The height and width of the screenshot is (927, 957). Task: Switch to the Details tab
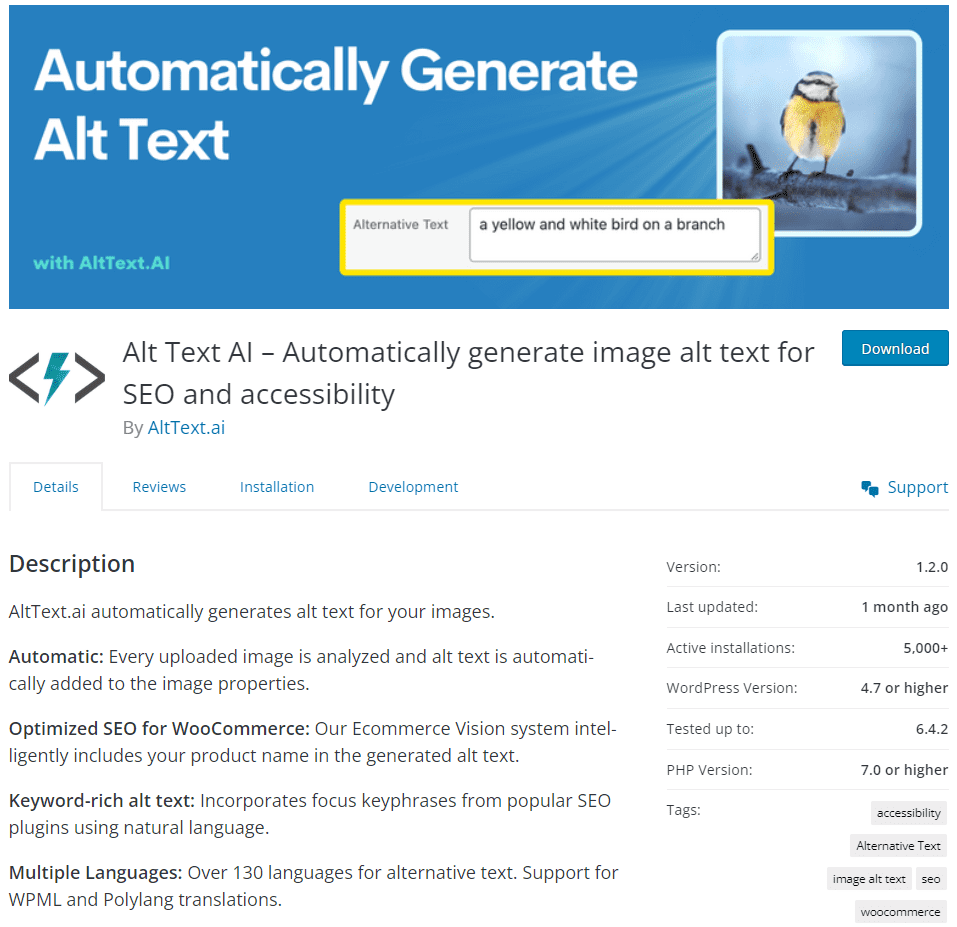(x=56, y=487)
